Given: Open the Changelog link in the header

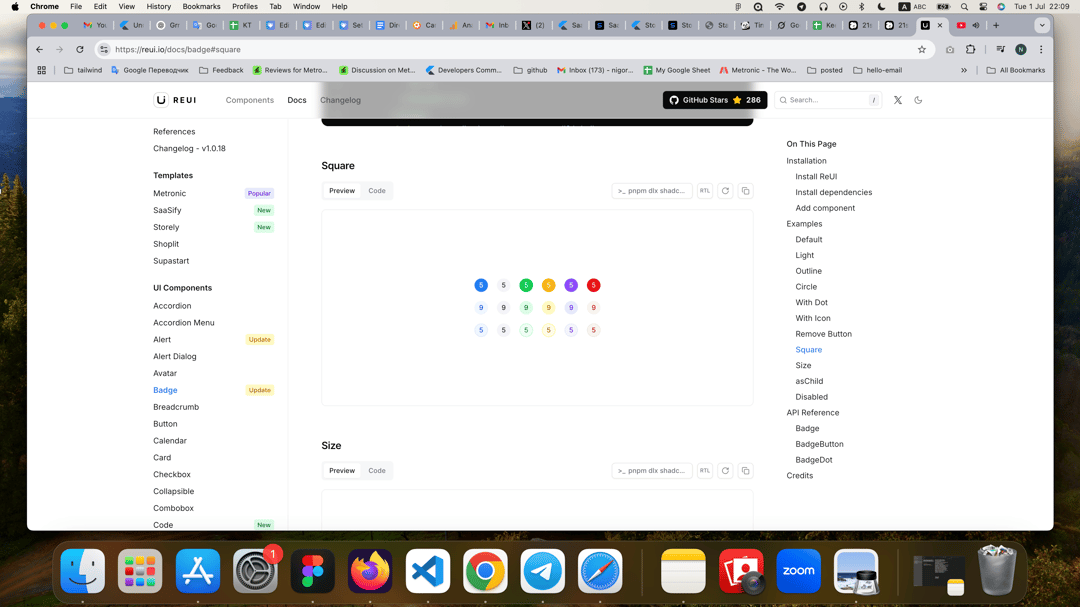Looking at the screenshot, I should pyautogui.click(x=340, y=100).
